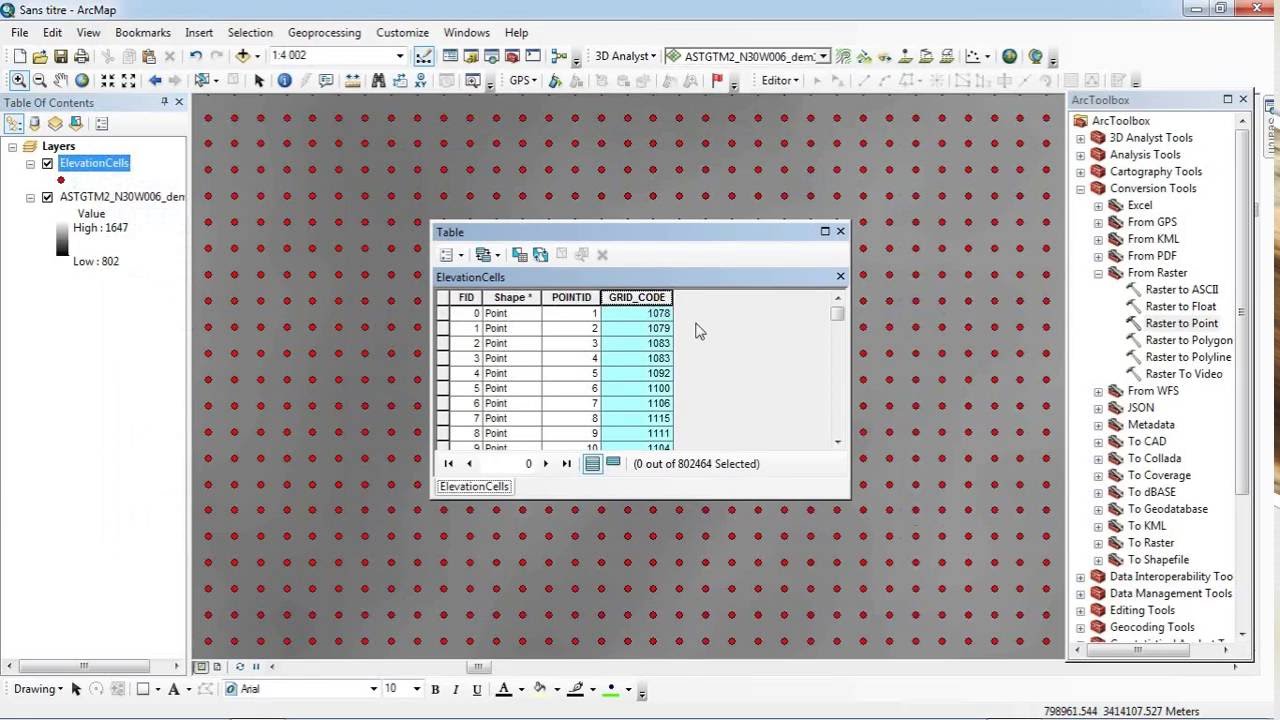
Task: Open the Windows menu
Action: 467,32
